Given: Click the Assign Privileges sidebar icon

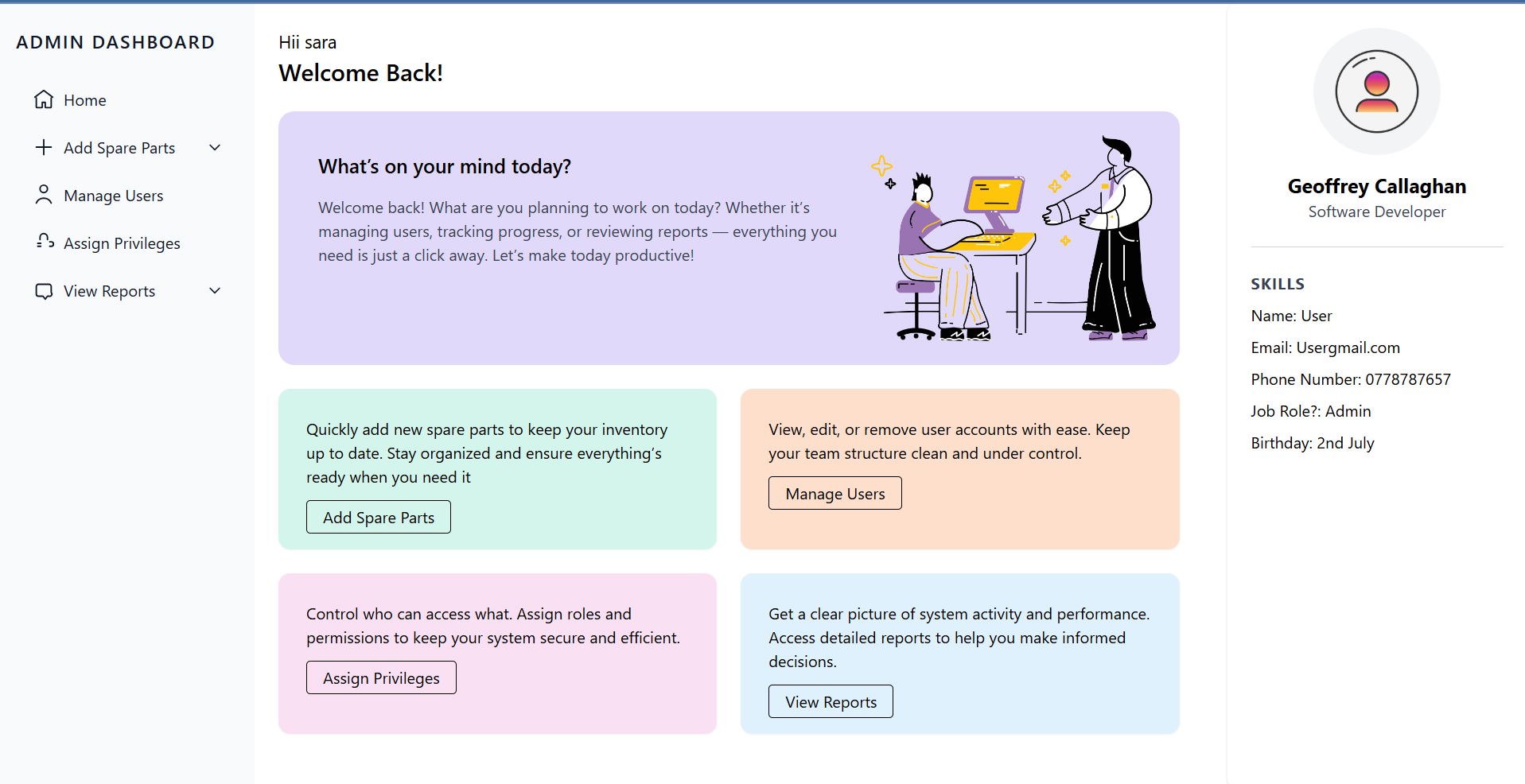Looking at the screenshot, I should 45,241.
